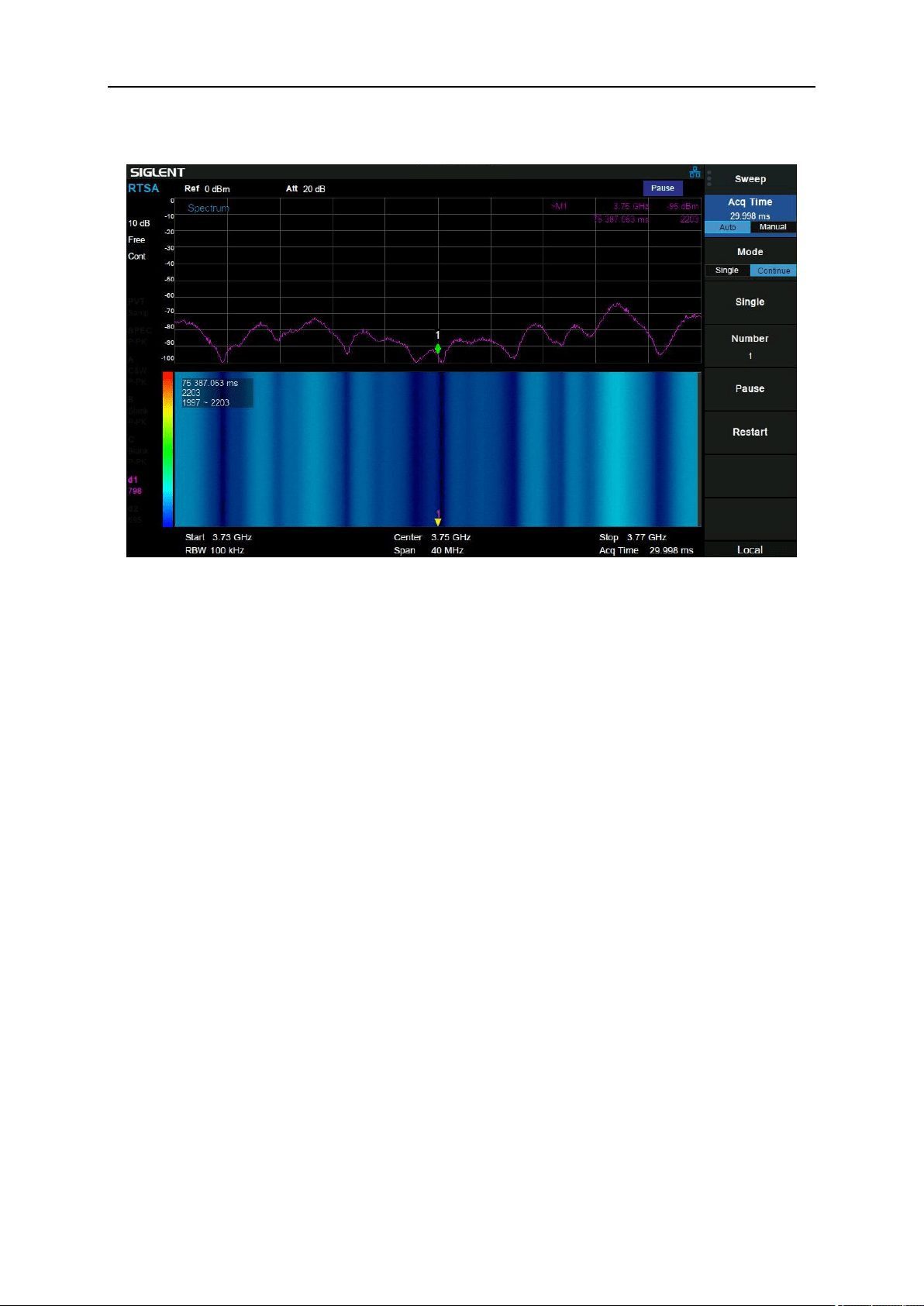Screen dimensions: 924x1306
Task: Click the SIGLENT logo
Action: pos(157,172)
